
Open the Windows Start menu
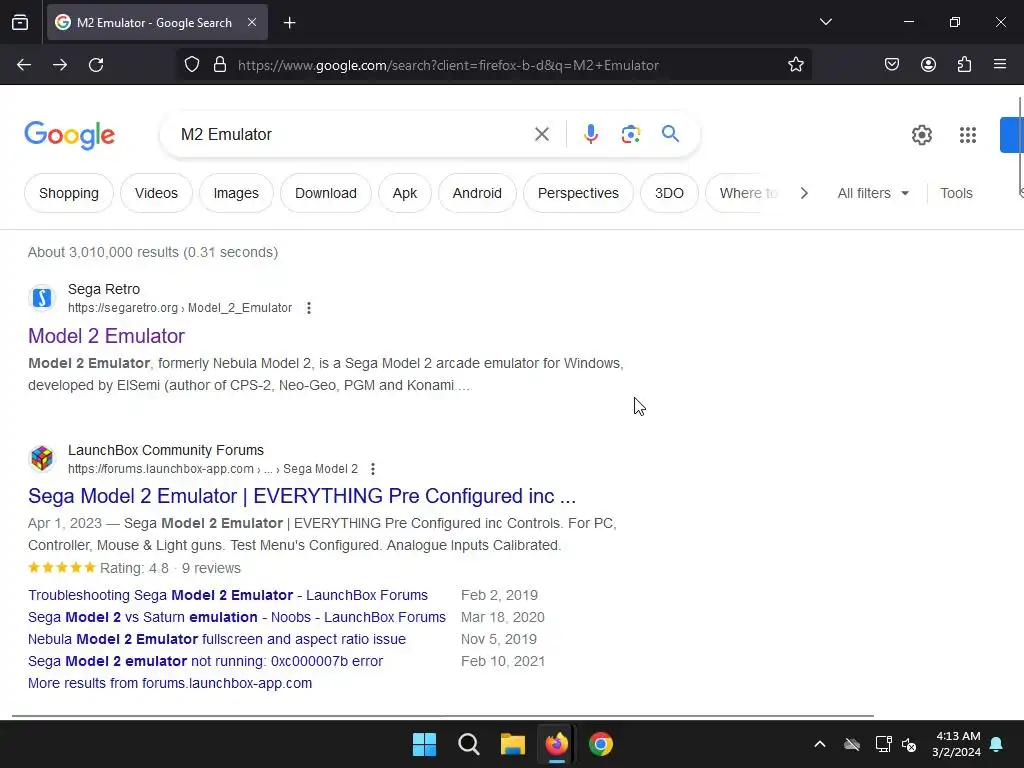pos(424,744)
